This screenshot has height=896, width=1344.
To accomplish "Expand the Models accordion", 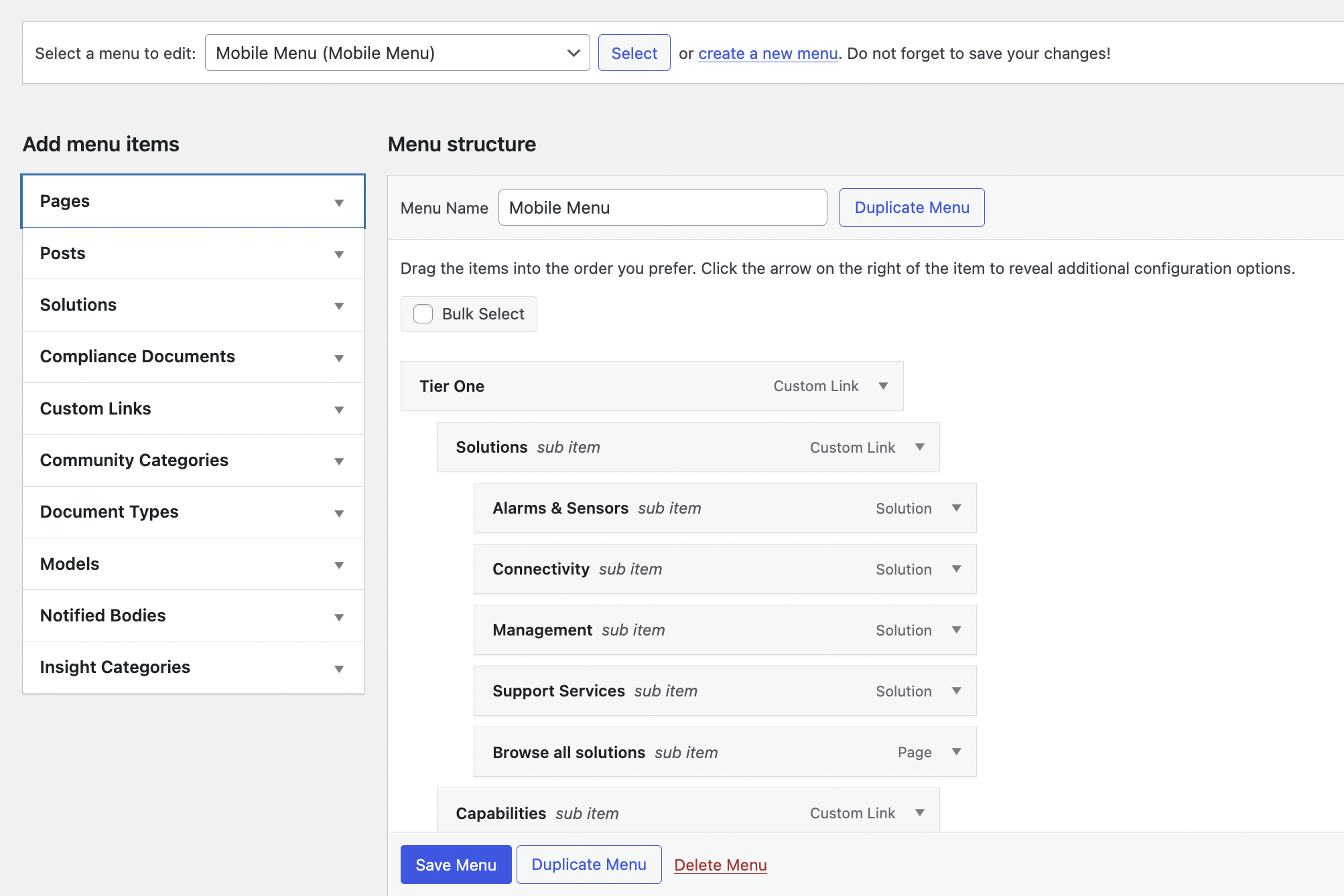I will pos(339,565).
